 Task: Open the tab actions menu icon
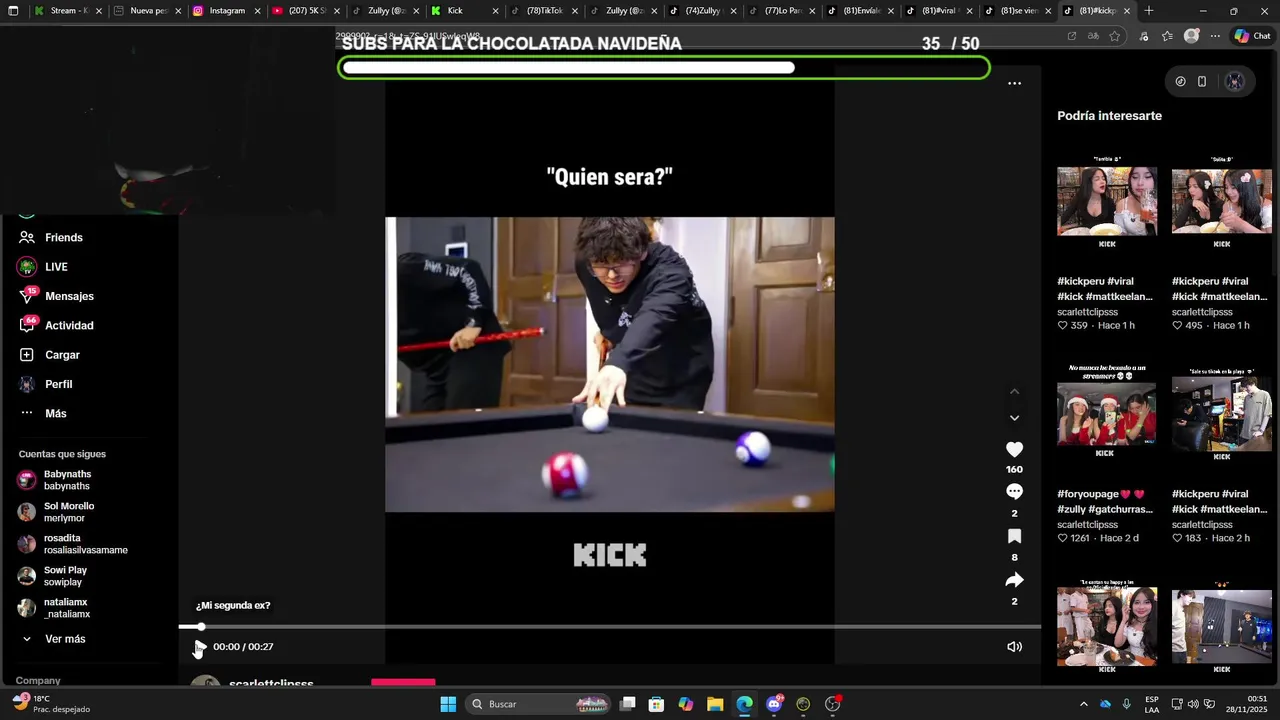(x=13, y=11)
